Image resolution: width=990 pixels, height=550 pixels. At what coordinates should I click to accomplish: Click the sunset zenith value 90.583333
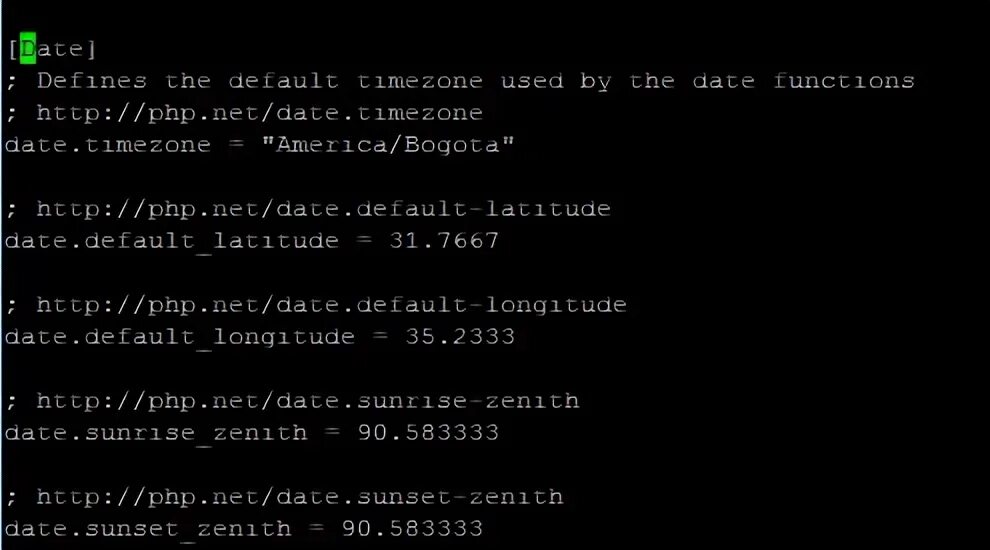click(412, 529)
